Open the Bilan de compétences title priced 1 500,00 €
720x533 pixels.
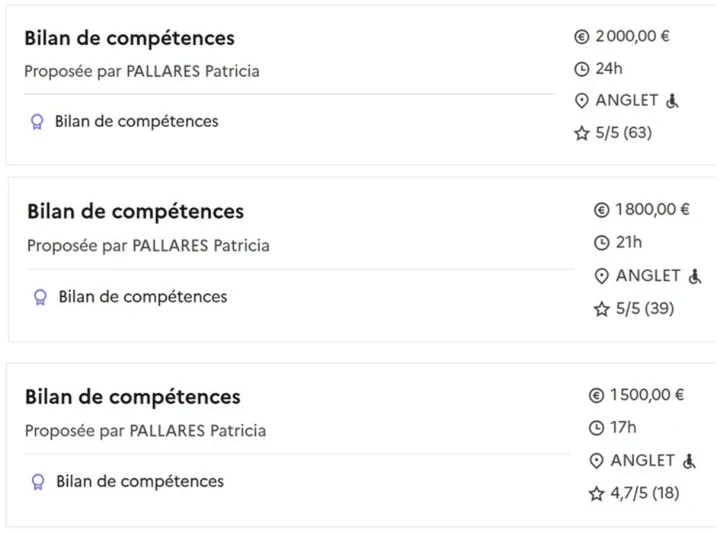(133, 397)
